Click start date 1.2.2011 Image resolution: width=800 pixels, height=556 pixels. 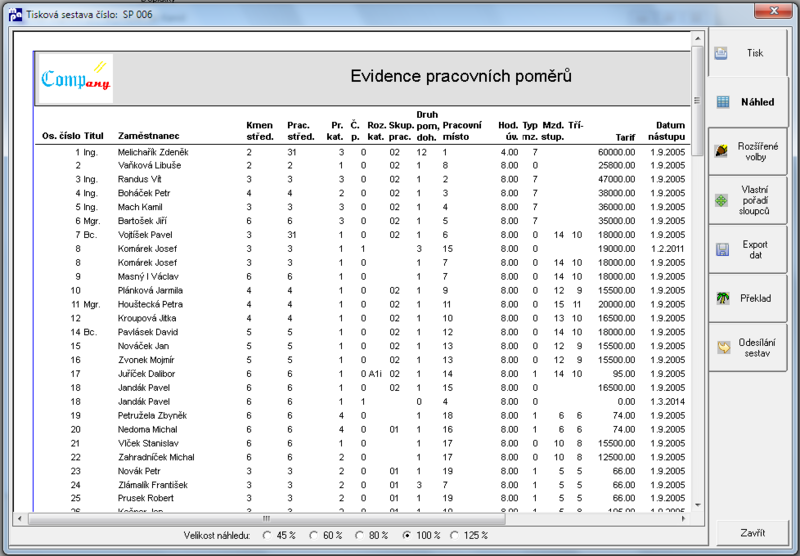[x=667, y=248]
